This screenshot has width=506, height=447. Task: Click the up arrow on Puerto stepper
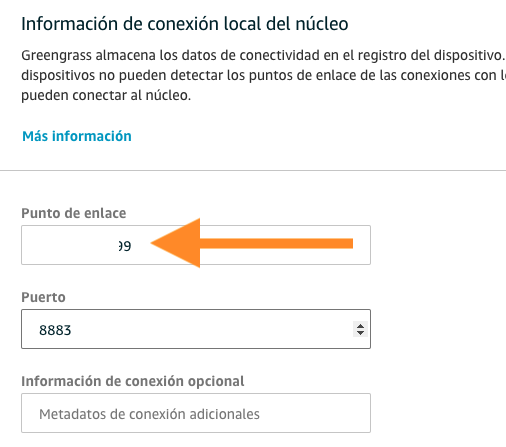point(360,326)
